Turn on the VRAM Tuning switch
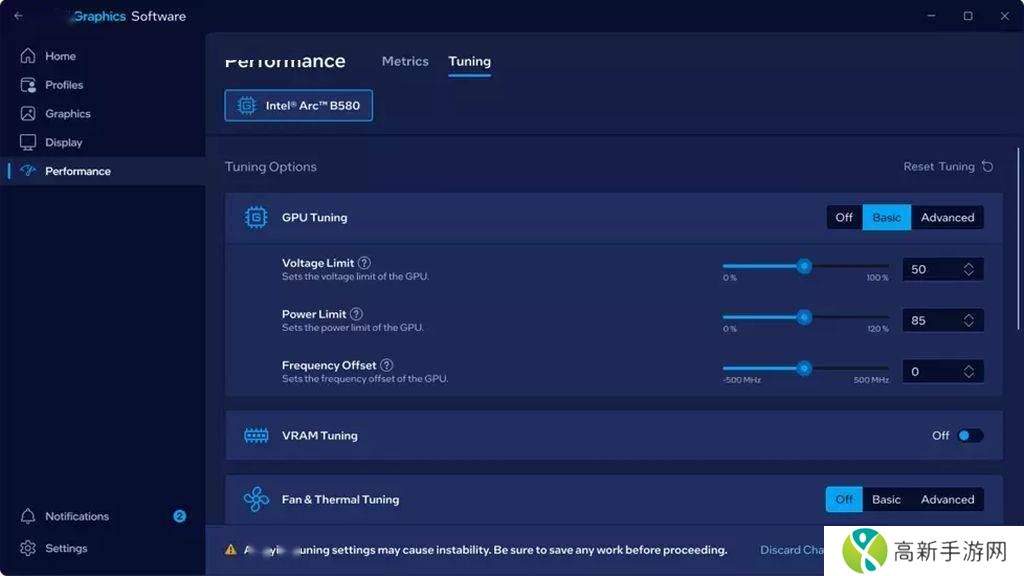This screenshot has width=1024, height=576. point(970,436)
